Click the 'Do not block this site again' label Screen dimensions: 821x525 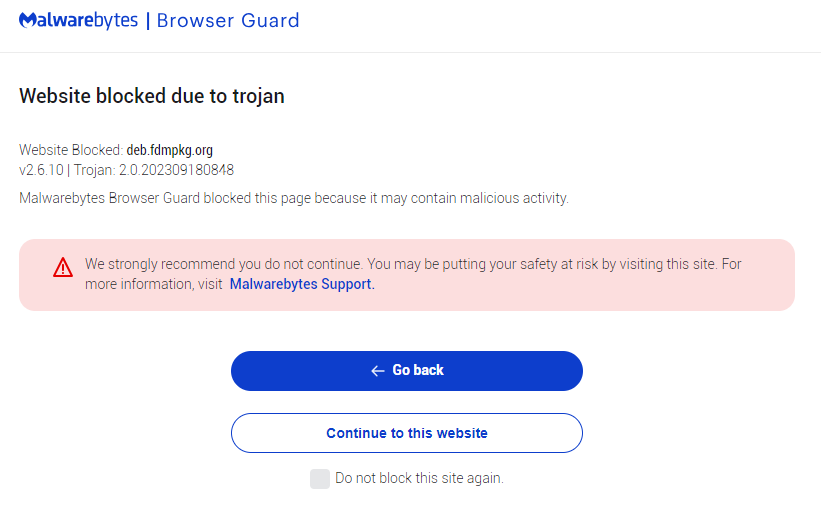click(419, 479)
